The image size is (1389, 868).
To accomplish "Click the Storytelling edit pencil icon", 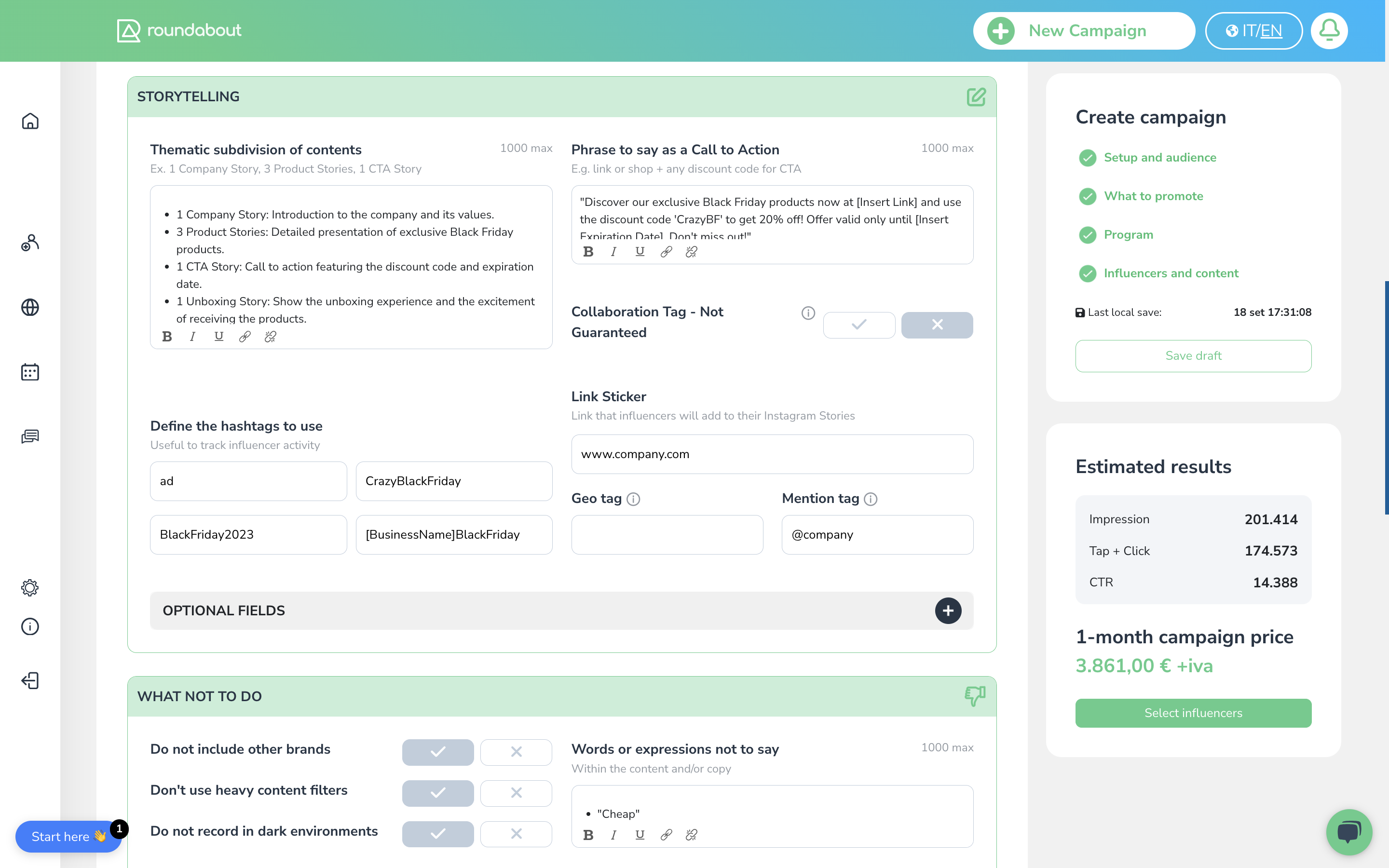I will (x=976, y=96).
